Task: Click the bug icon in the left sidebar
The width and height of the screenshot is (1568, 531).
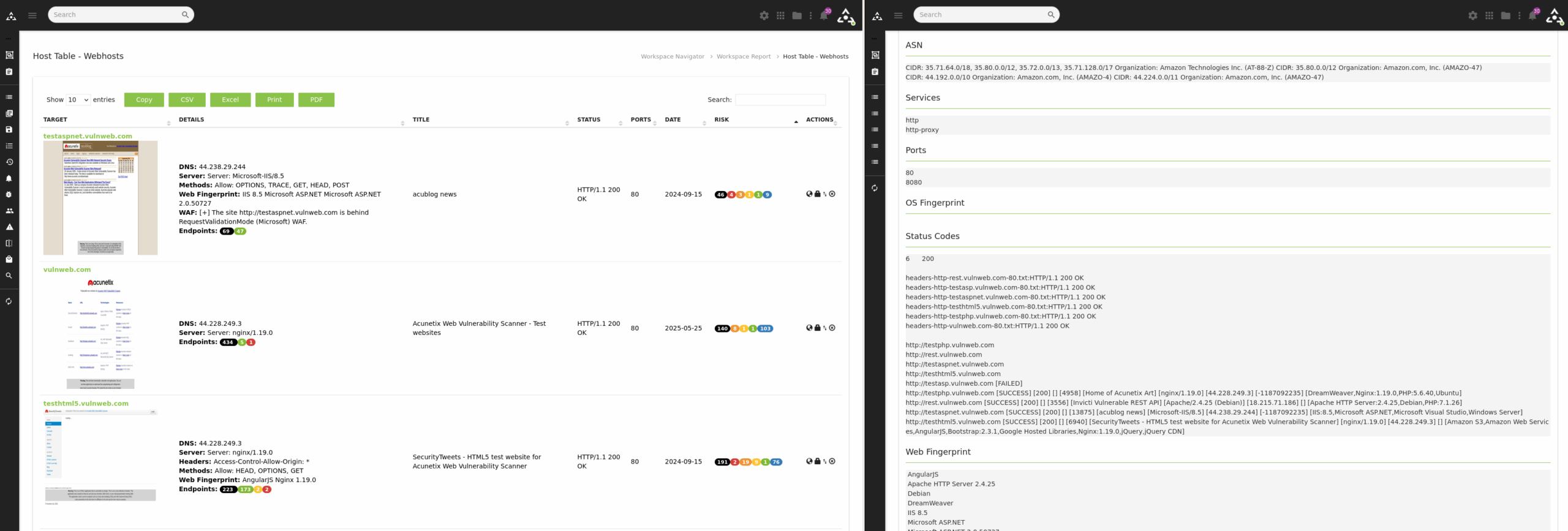Action: pos(9,194)
